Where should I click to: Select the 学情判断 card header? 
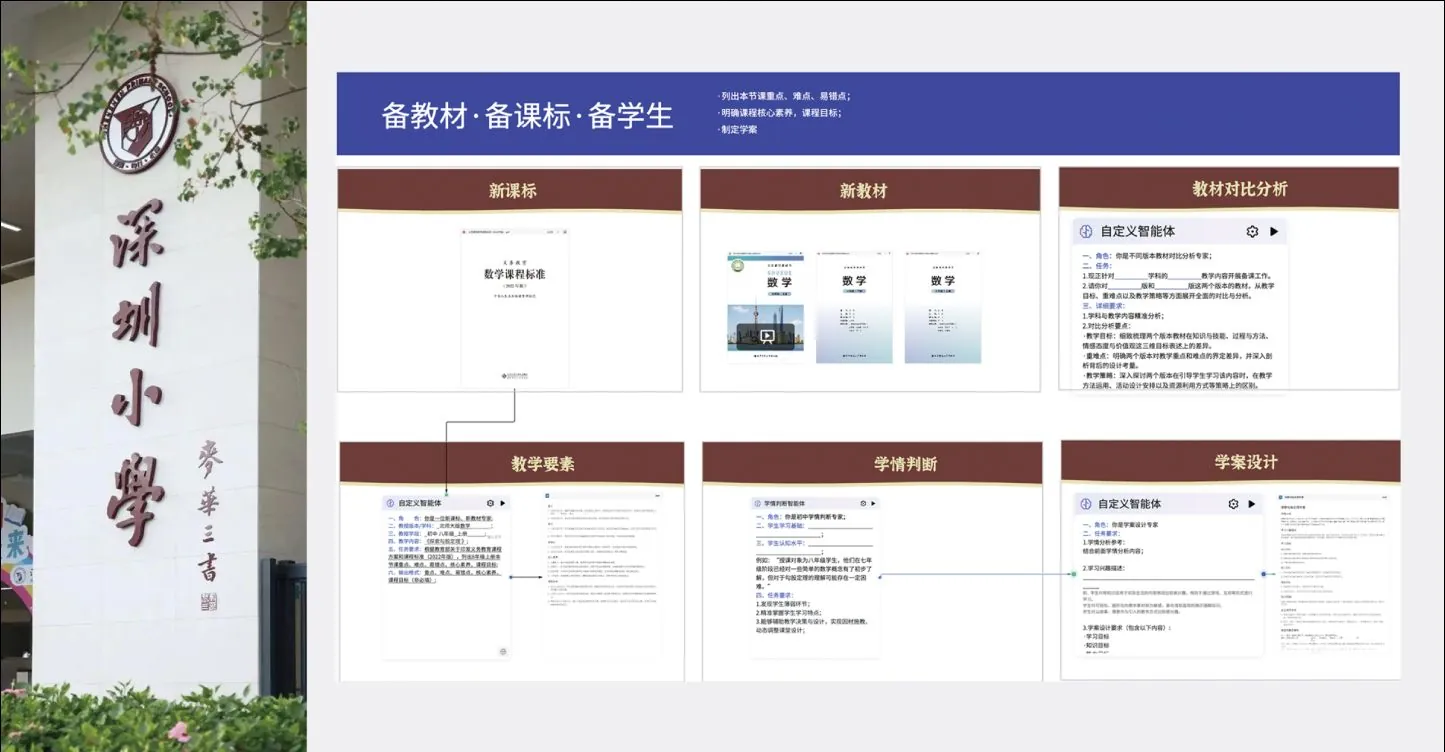tap(873, 463)
